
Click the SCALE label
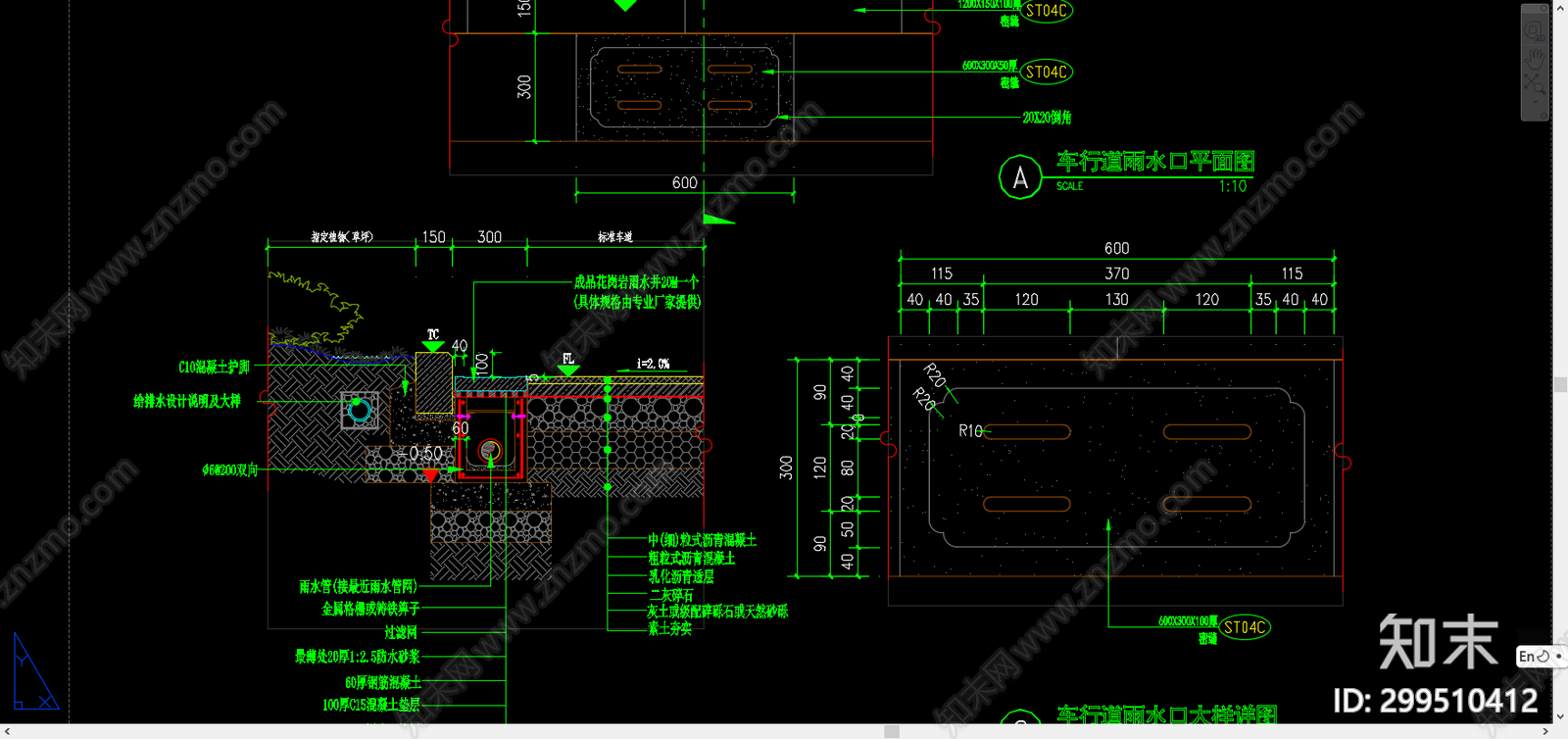pyautogui.click(x=1069, y=186)
